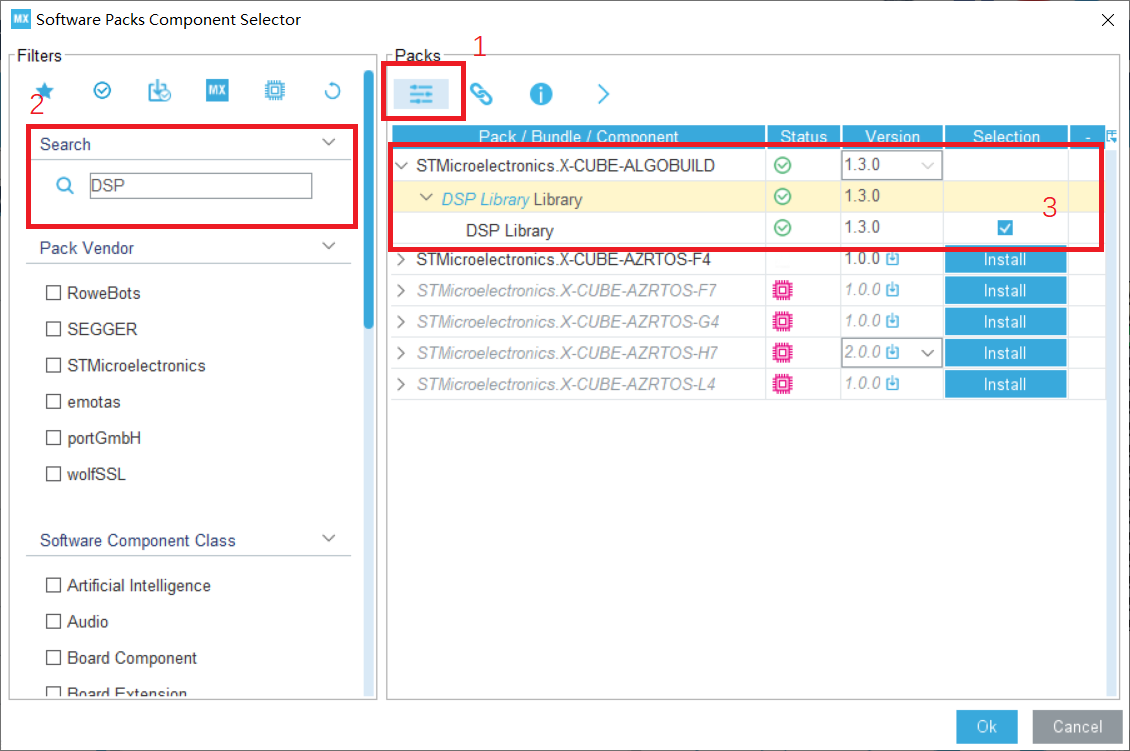Click the arrow icon in Packs toolbar
Viewport: 1130px width, 751px height.
(x=602, y=93)
